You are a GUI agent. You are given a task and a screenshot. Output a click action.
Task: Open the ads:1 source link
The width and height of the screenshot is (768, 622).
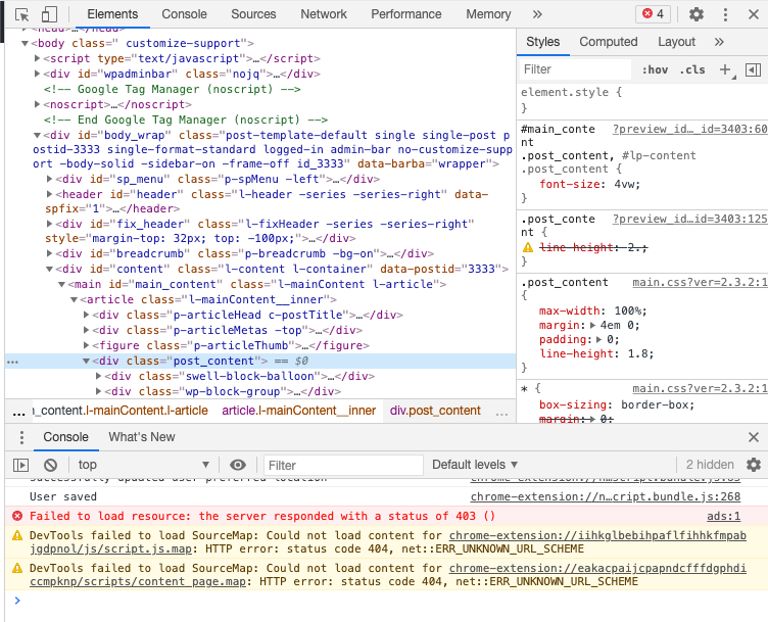coord(723,516)
